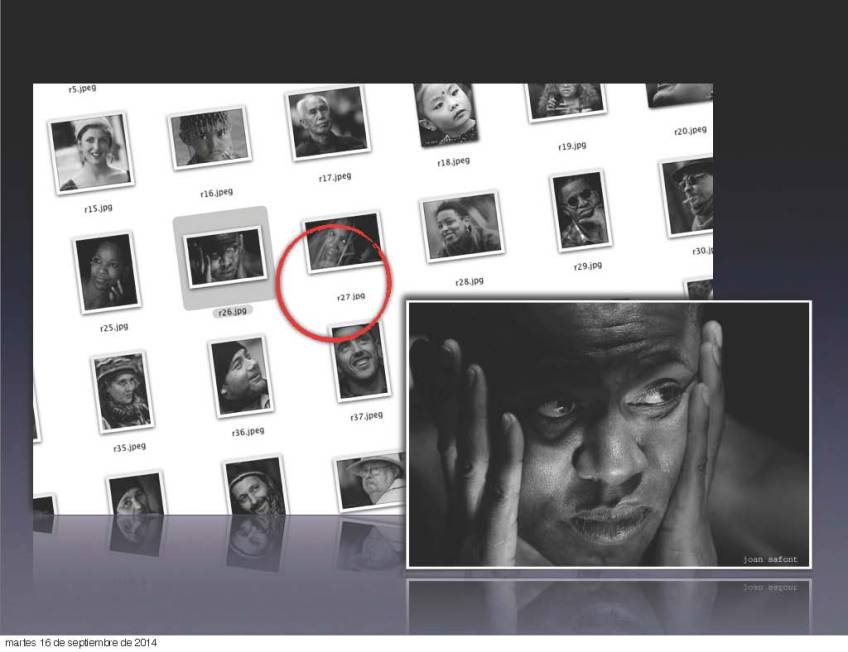Select the r28.jpg thumbnail image
848x652 pixels.
coord(461,228)
